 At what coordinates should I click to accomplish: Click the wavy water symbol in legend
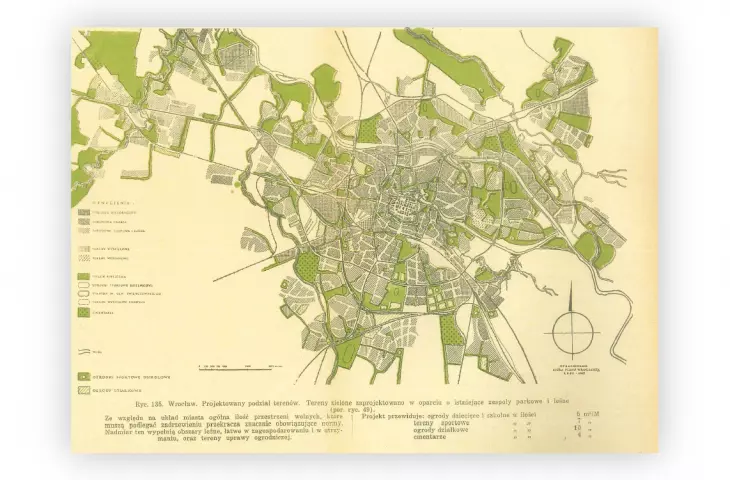84,352
